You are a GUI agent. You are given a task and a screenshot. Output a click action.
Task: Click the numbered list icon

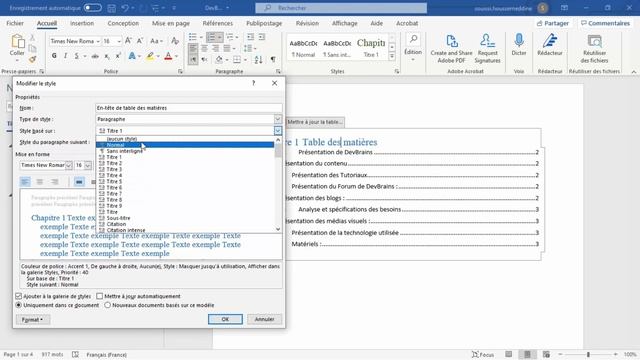(x=211, y=37)
